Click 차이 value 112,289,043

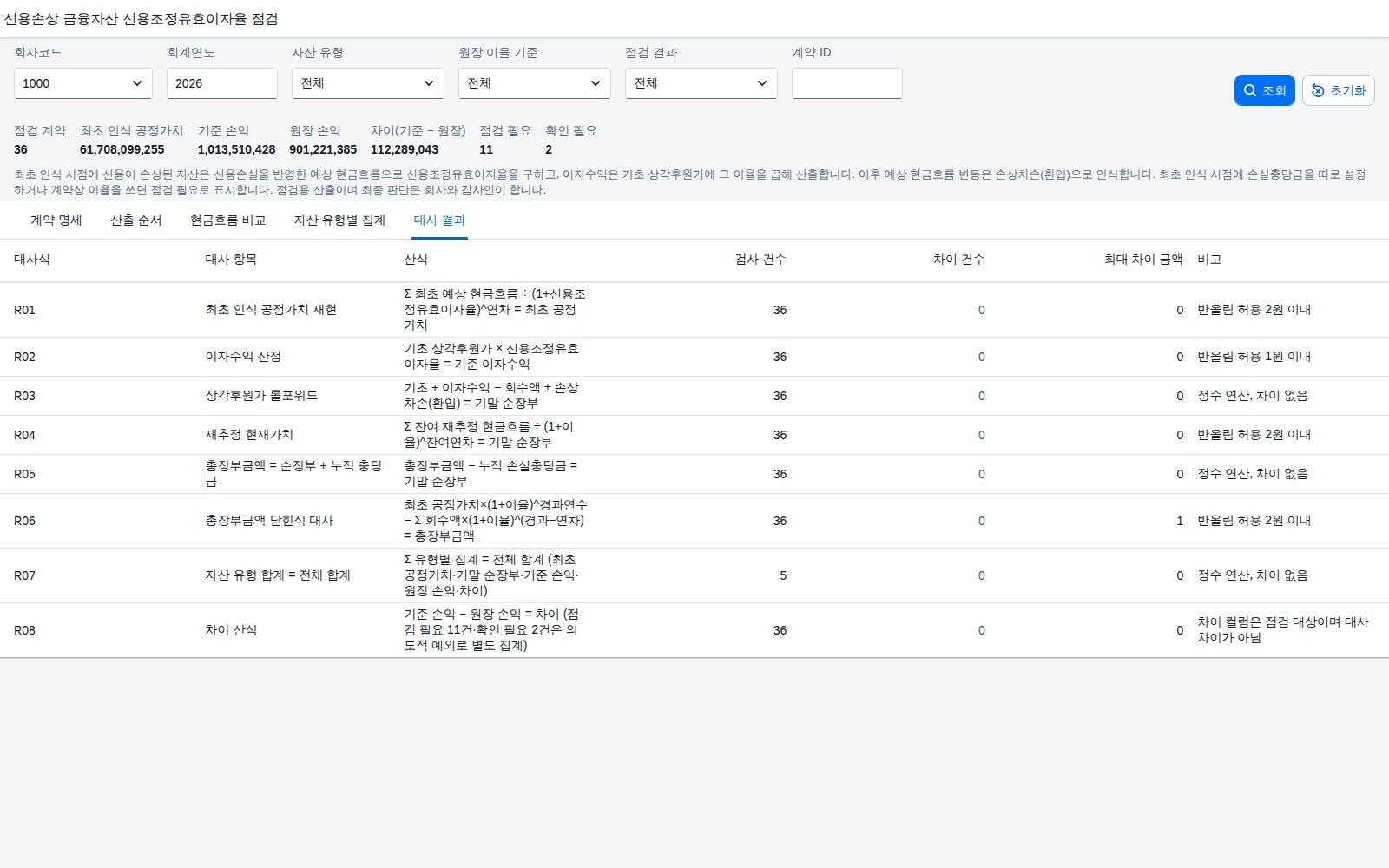(x=405, y=149)
